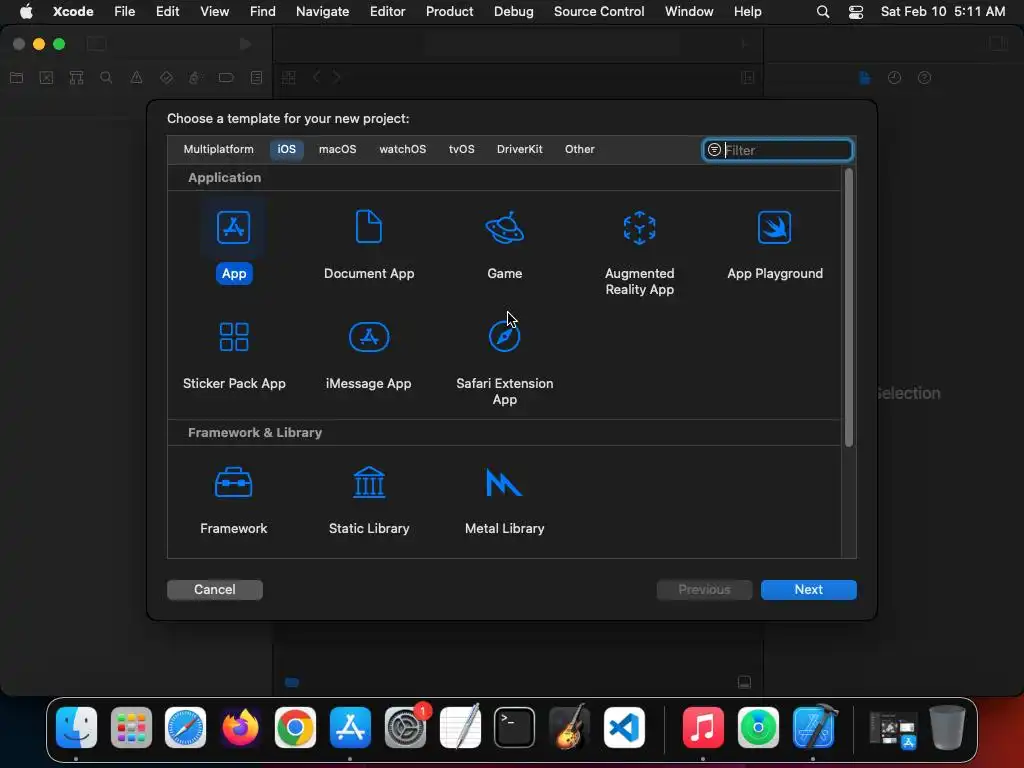Select the iMessage App template
1024x768 pixels.
[x=369, y=355]
